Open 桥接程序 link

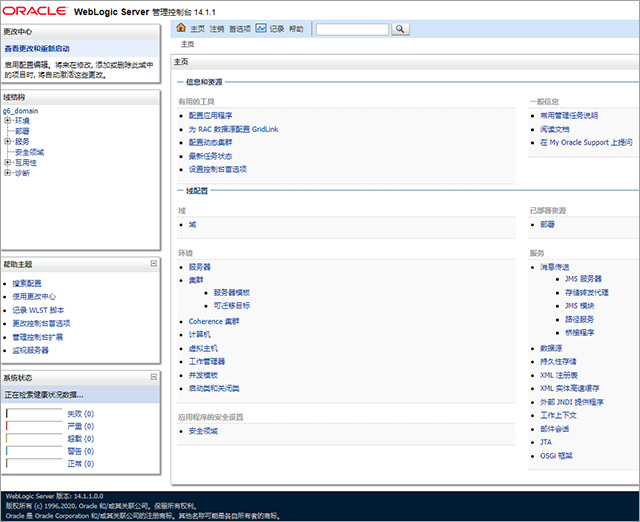click(x=580, y=333)
